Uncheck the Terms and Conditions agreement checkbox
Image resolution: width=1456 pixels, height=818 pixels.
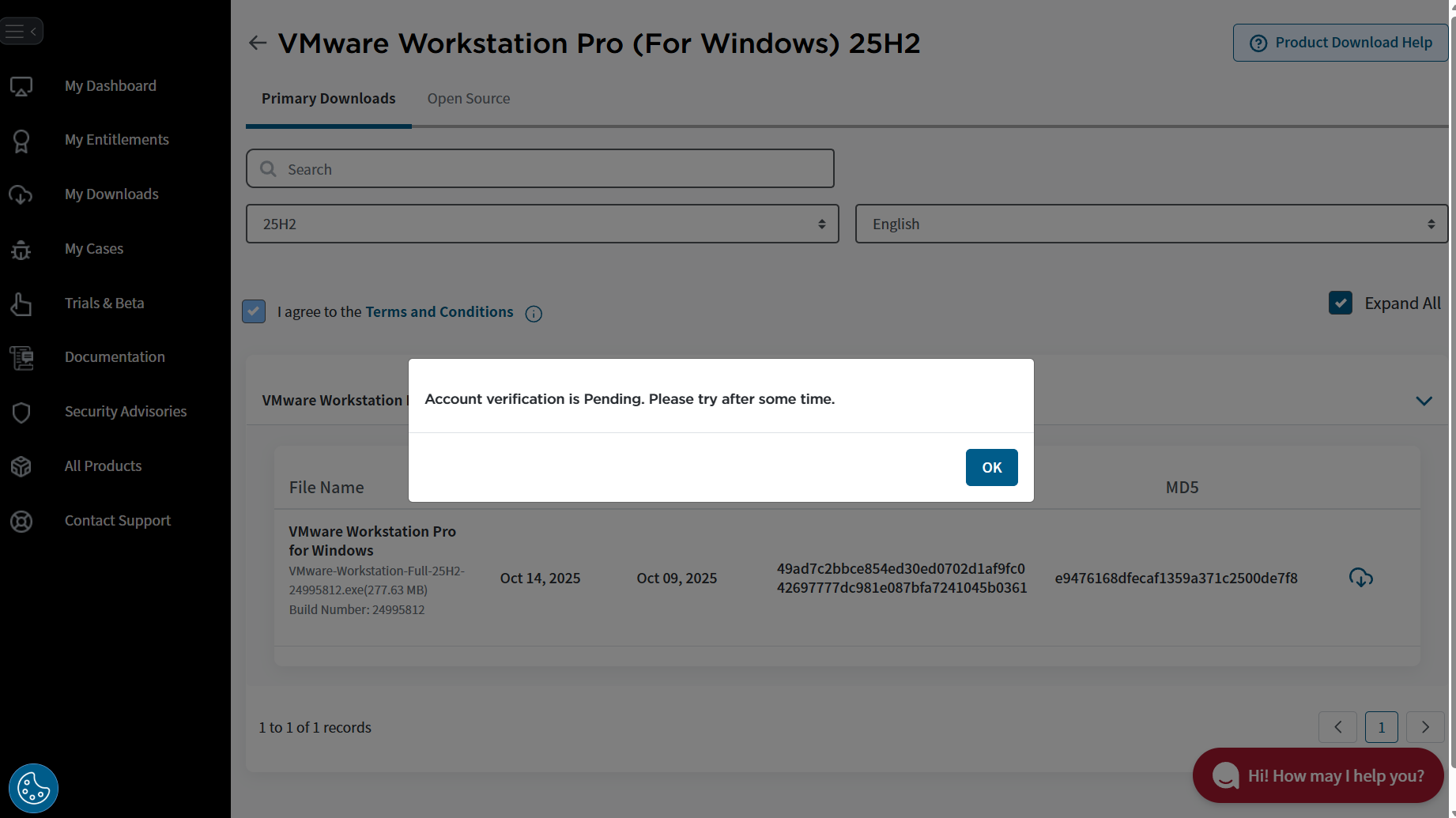pyautogui.click(x=253, y=311)
